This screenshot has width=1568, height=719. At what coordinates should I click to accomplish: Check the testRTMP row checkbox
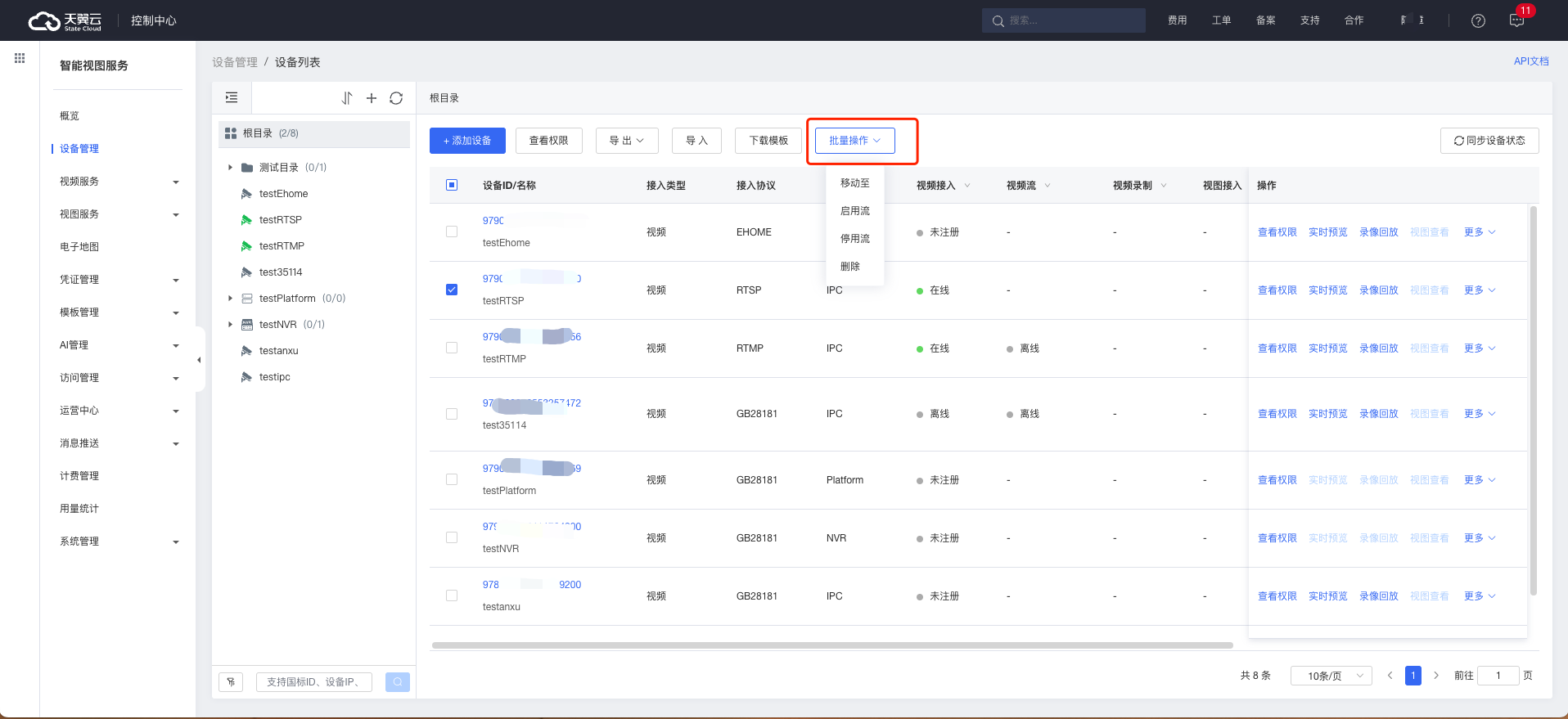452,348
